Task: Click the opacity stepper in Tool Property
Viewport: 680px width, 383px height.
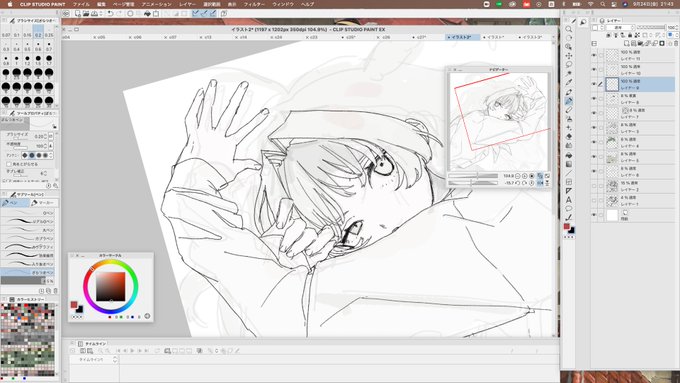Action: tap(46, 146)
